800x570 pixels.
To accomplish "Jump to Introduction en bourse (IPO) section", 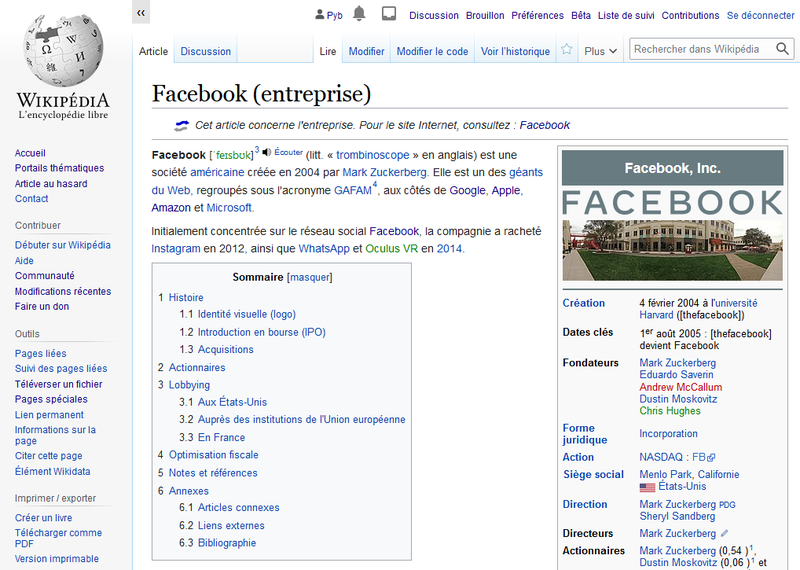I will point(261,332).
